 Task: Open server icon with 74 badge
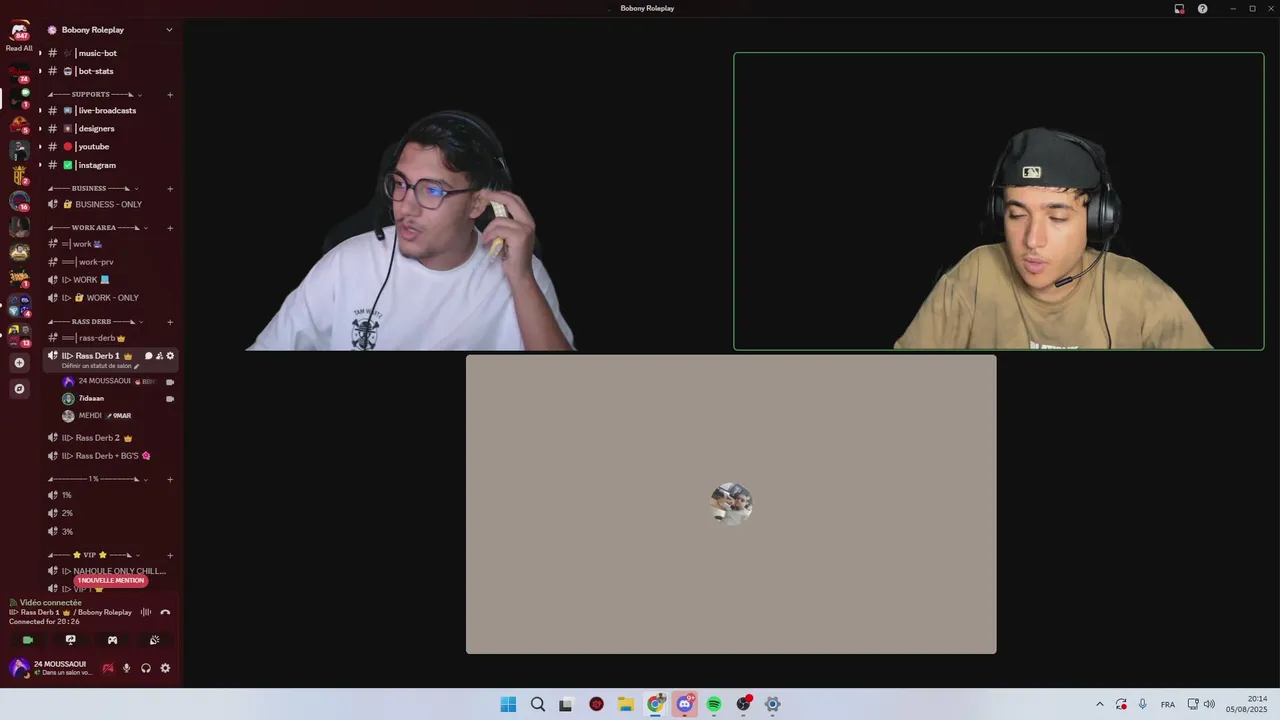[19, 72]
